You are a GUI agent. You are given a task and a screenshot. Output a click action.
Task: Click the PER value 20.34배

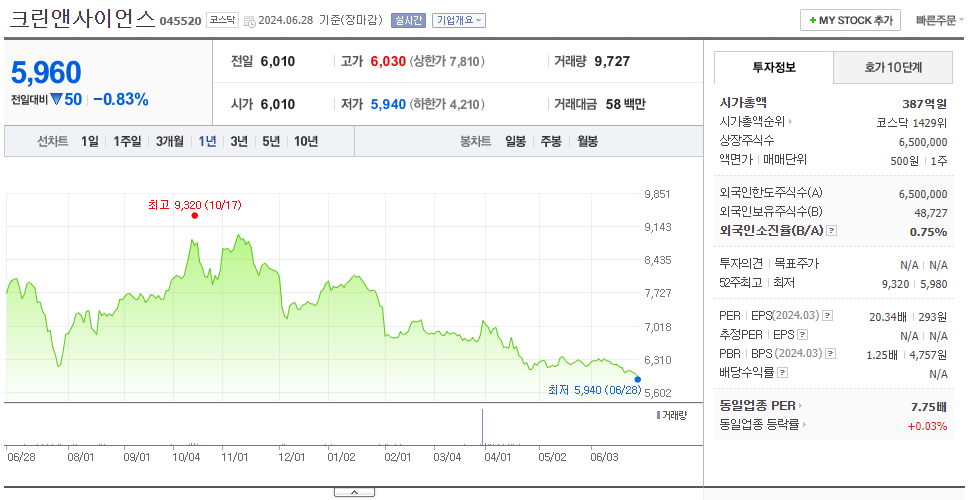point(888,317)
